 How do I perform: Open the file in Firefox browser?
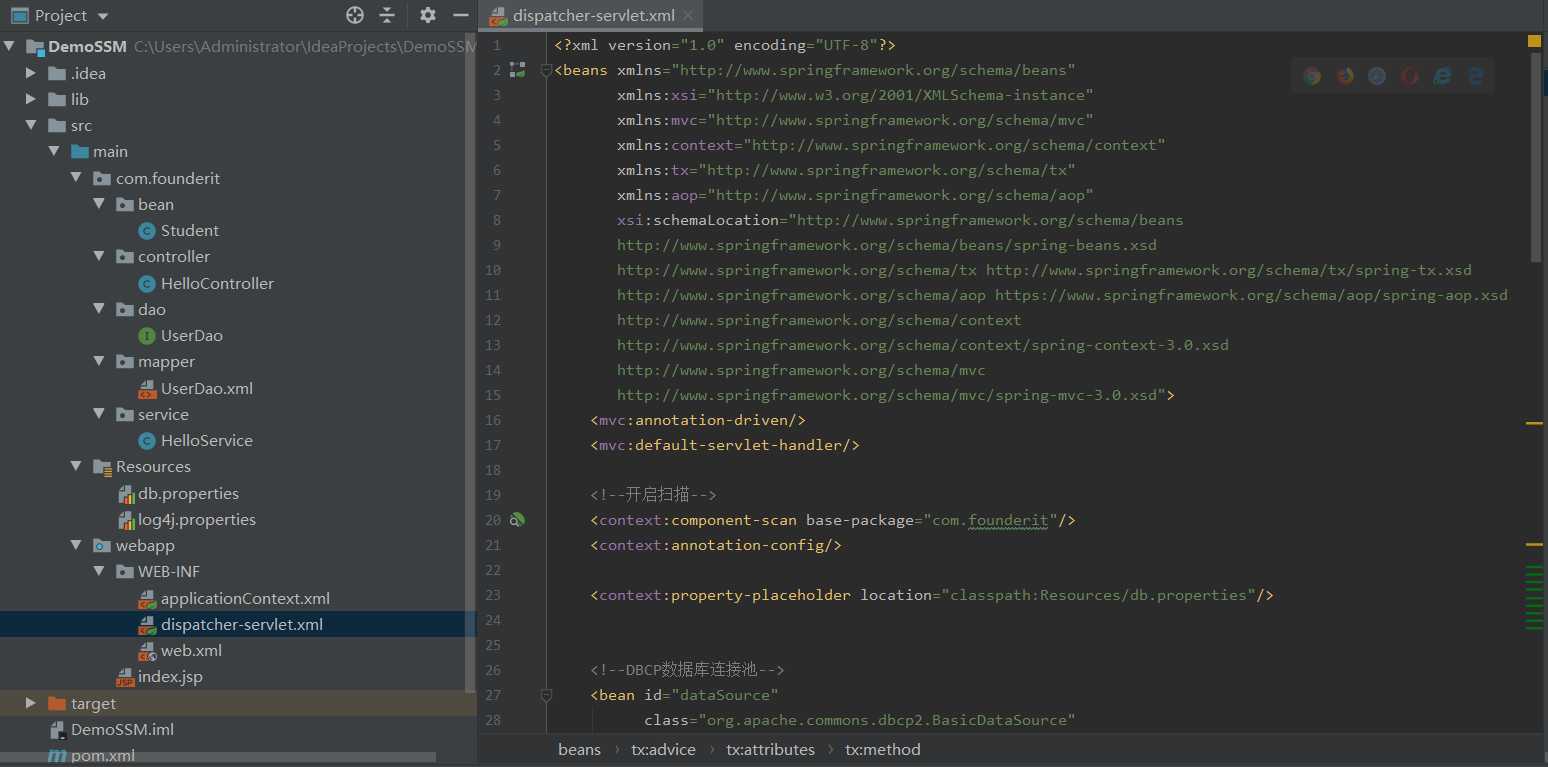tap(1345, 76)
